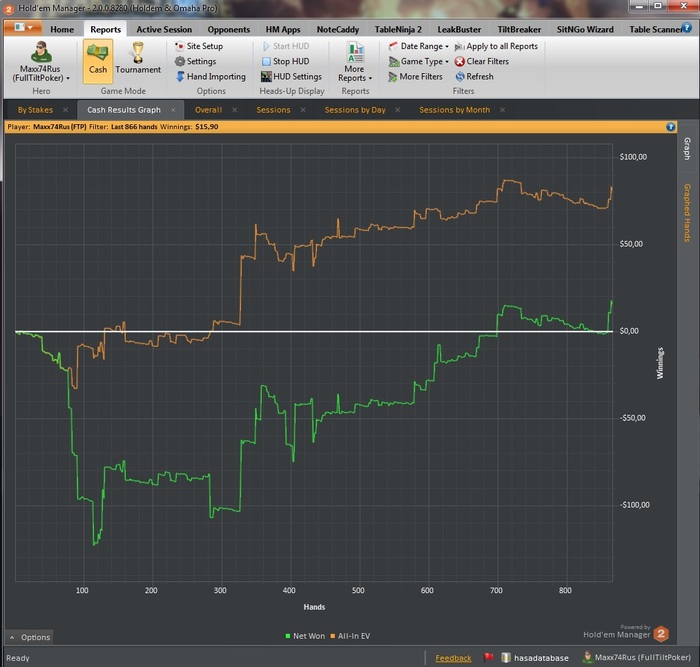
Task: Open the More Reports chart icon
Action: coord(355,52)
